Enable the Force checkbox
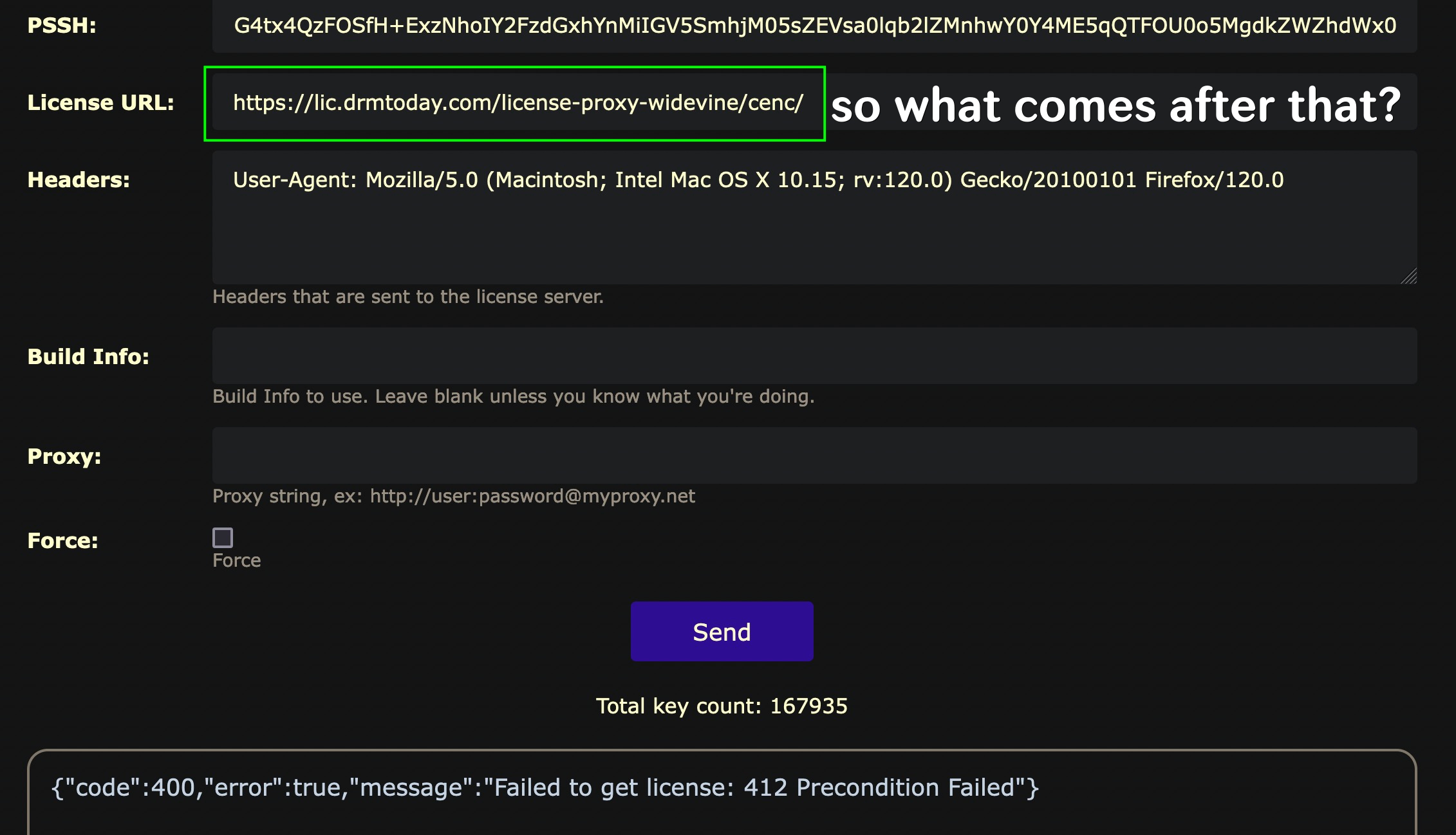1456x835 pixels. pos(223,537)
